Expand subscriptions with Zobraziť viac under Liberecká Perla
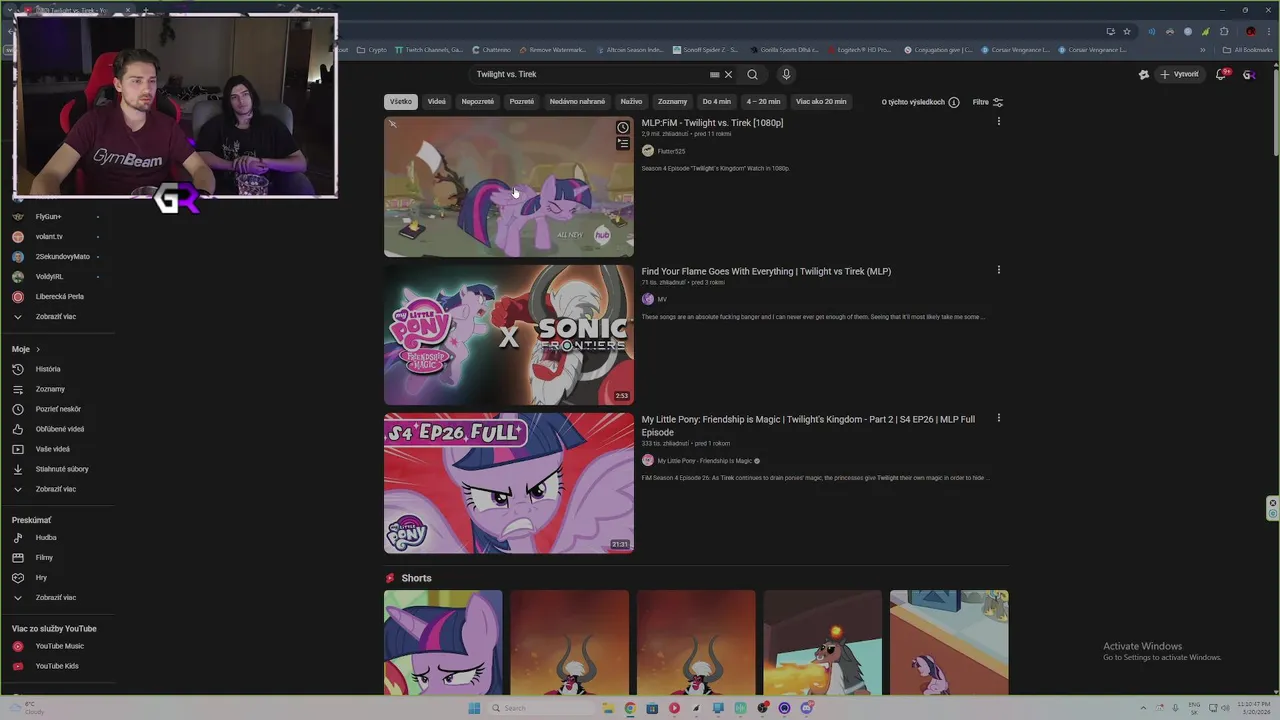Image resolution: width=1280 pixels, height=720 pixels. tap(57, 317)
